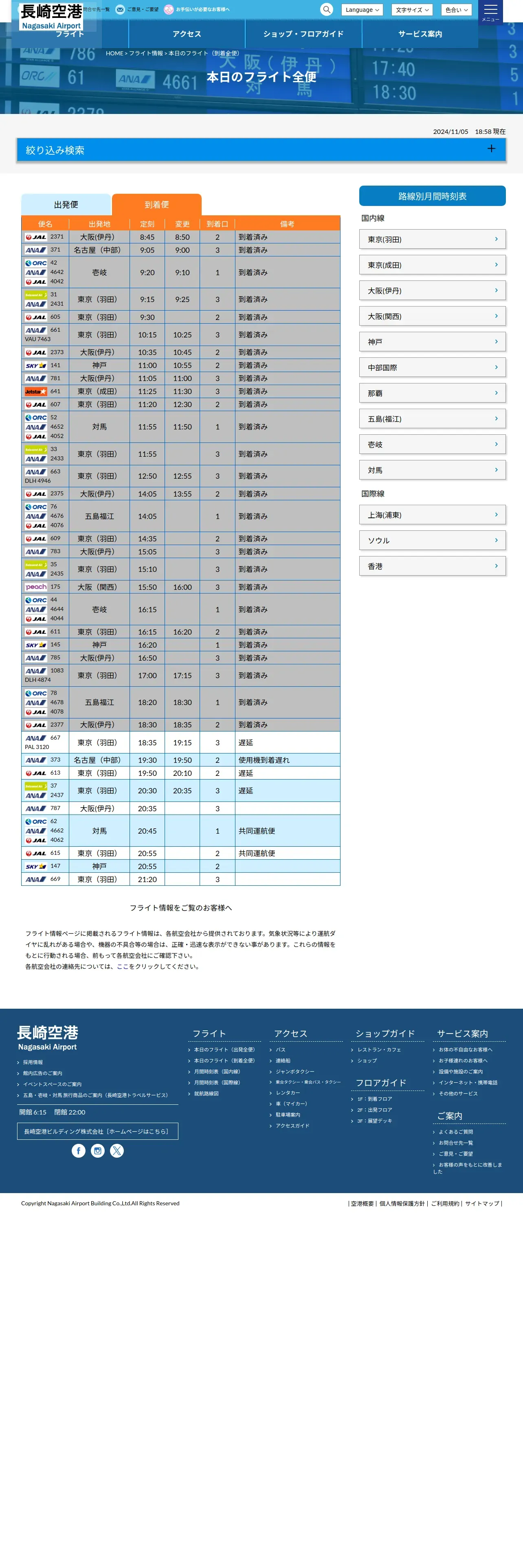Image resolution: width=523 pixels, height=1568 pixels.
Task: Click the mail icon for feedback
Action: click(120, 10)
